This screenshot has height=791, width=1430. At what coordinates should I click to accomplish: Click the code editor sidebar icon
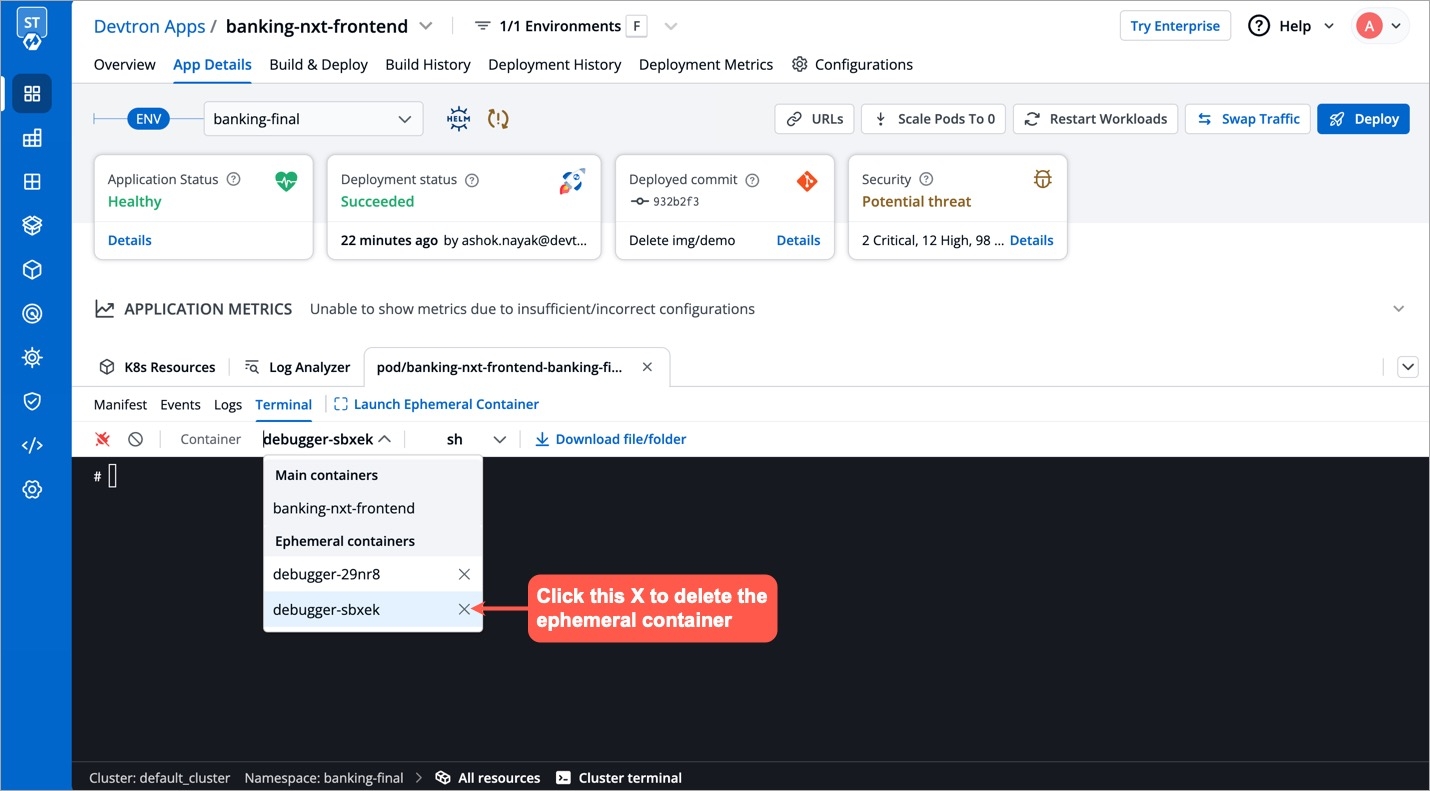[32, 445]
